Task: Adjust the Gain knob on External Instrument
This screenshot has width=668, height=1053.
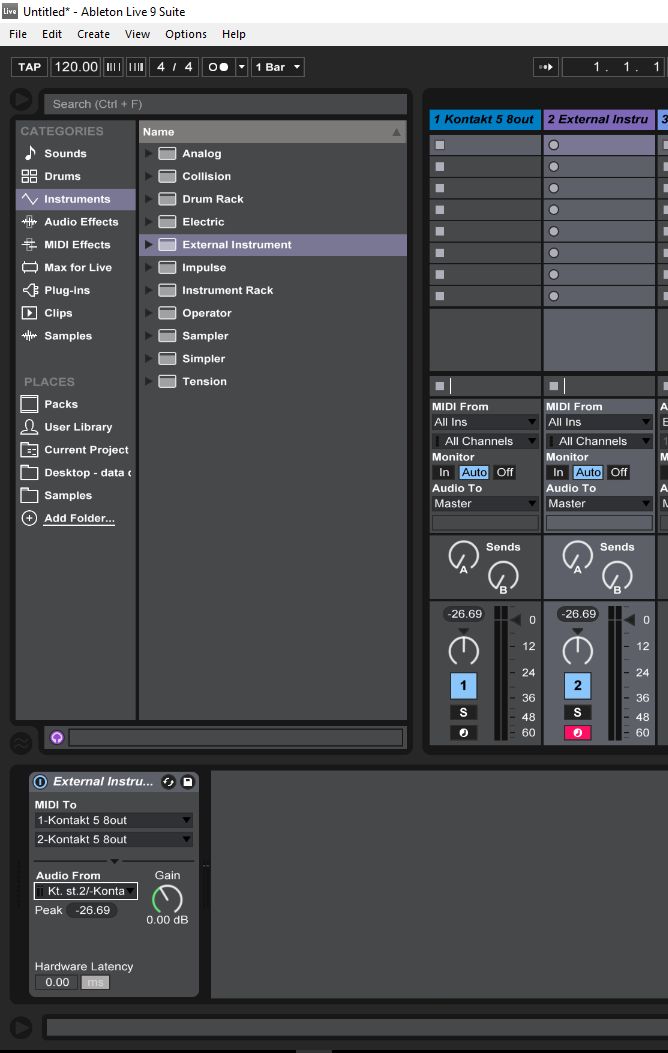Action: [x=167, y=899]
